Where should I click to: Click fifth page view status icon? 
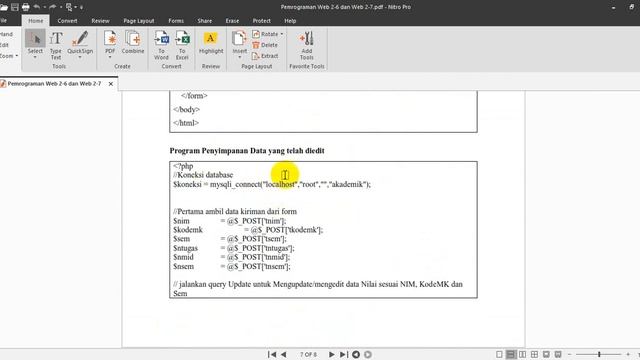pyautogui.click(x=546, y=354)
